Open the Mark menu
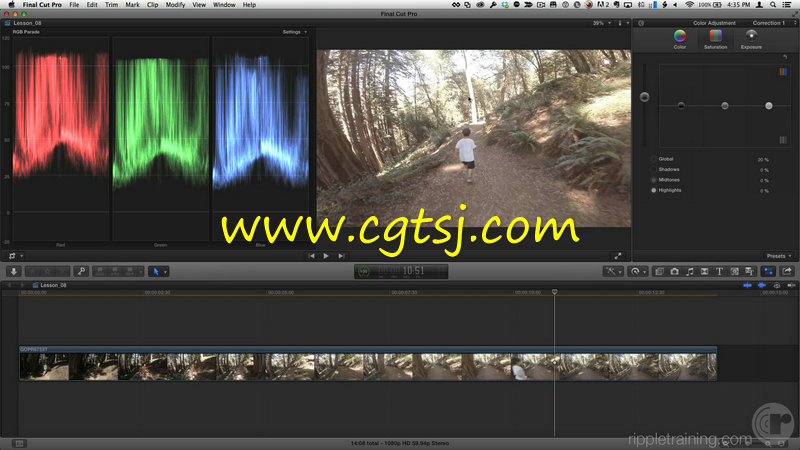 pos(132,5)
